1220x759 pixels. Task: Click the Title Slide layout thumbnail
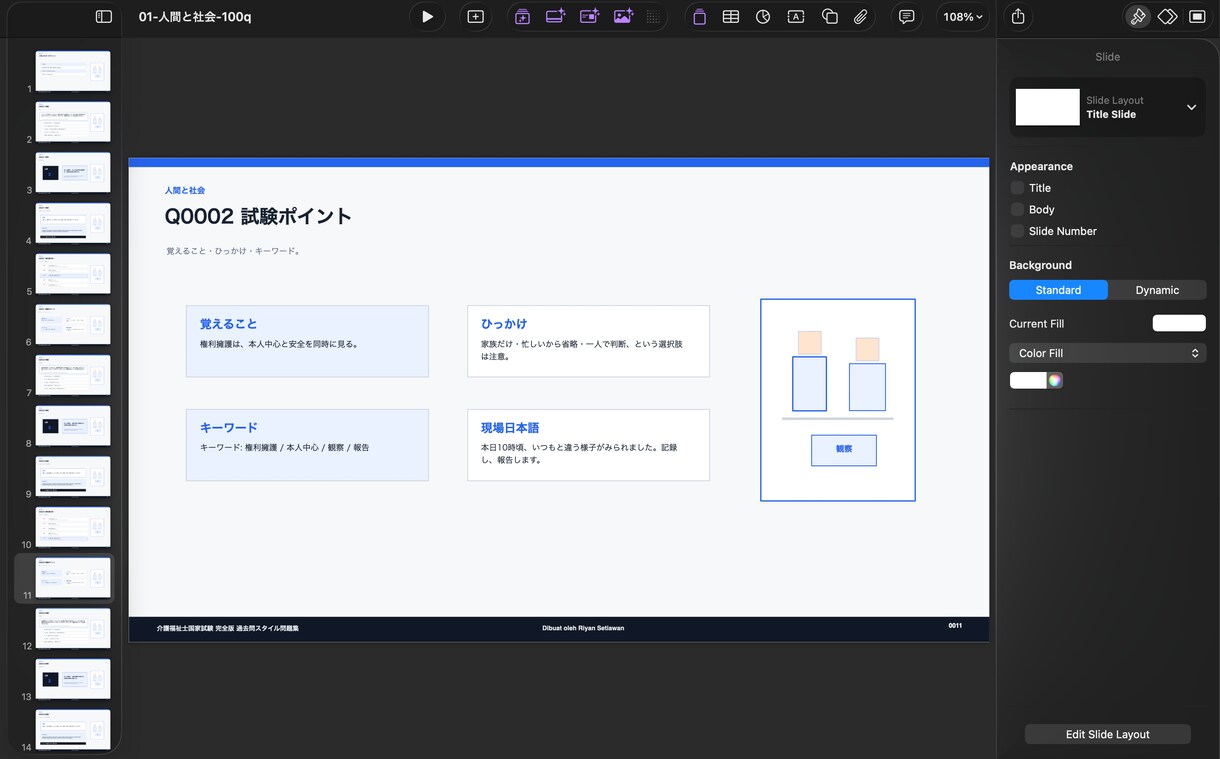tap(1047, 107)
